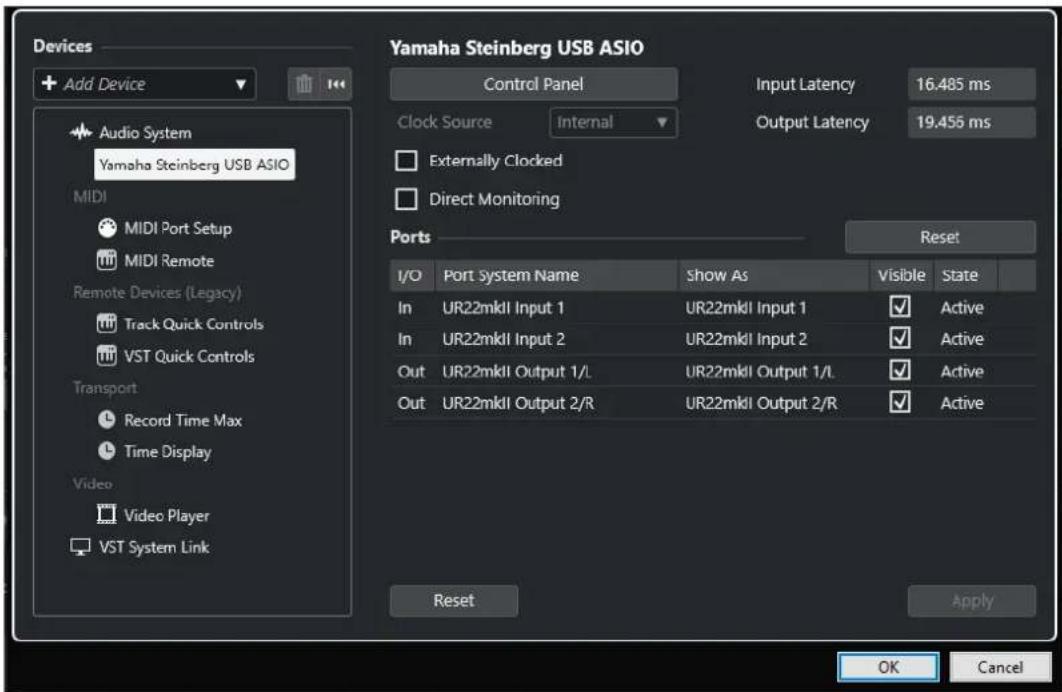Click the Input Latency value 16.485 ms
The image size is (1062, 692).
[x=971, y=84]
